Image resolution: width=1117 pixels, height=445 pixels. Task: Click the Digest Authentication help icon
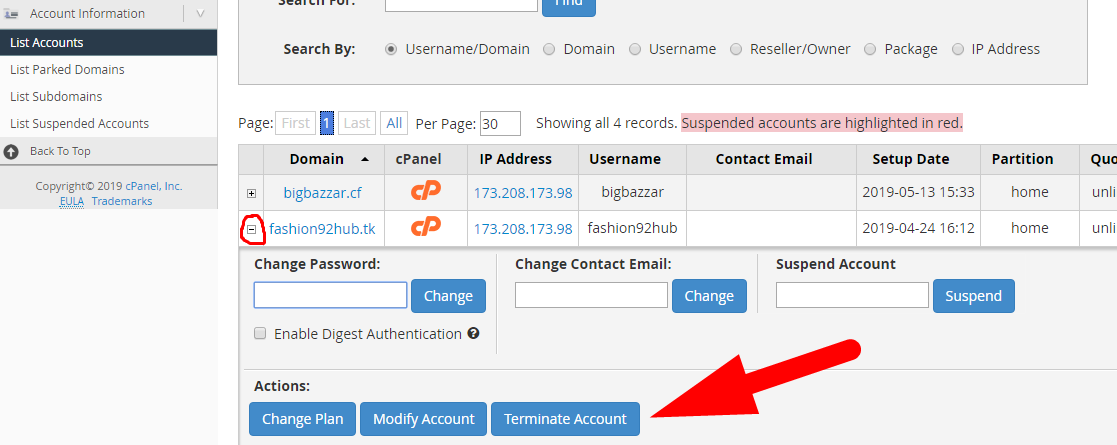(x=473, y=334)
